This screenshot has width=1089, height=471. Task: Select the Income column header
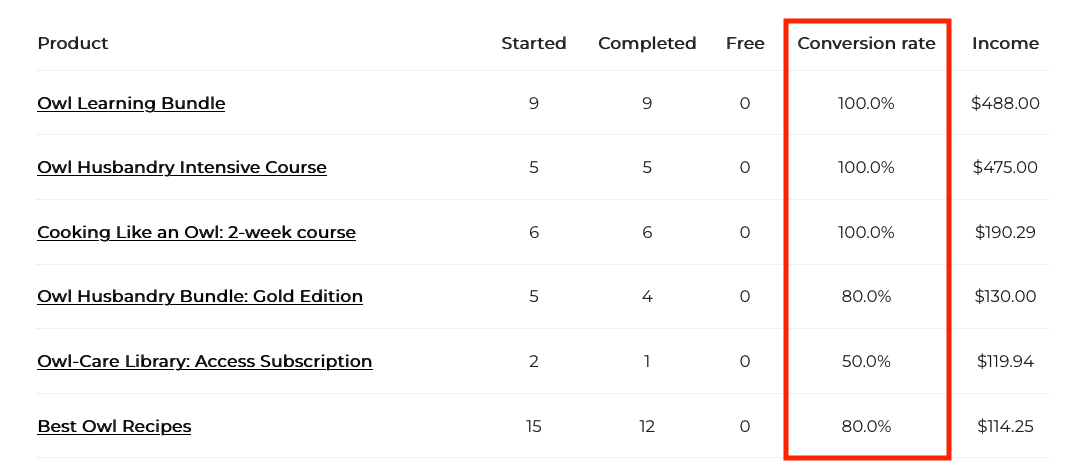pyautogui.click(x=1005, y=43)
